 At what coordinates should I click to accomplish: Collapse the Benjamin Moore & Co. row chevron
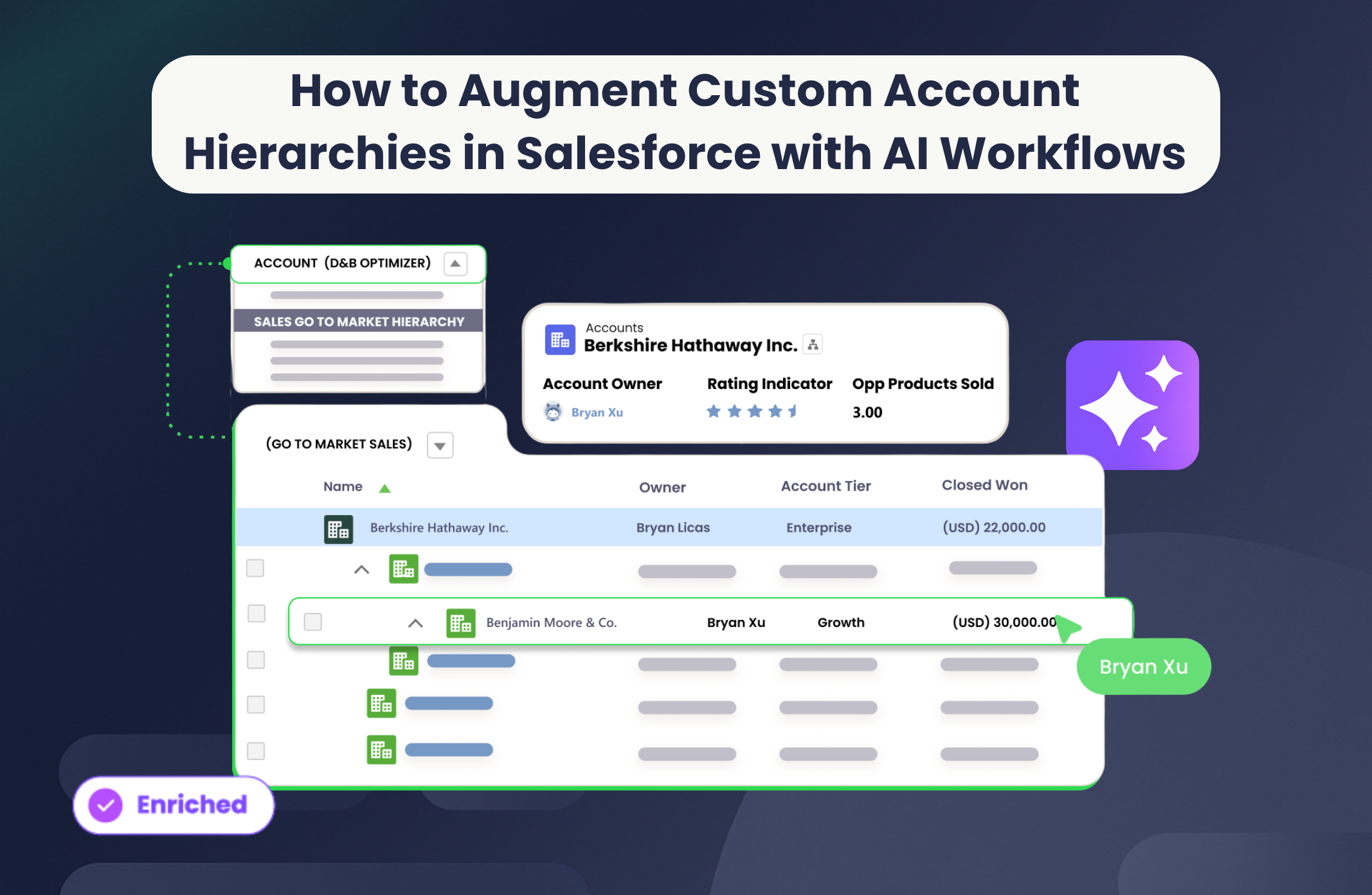coord(415,623)
